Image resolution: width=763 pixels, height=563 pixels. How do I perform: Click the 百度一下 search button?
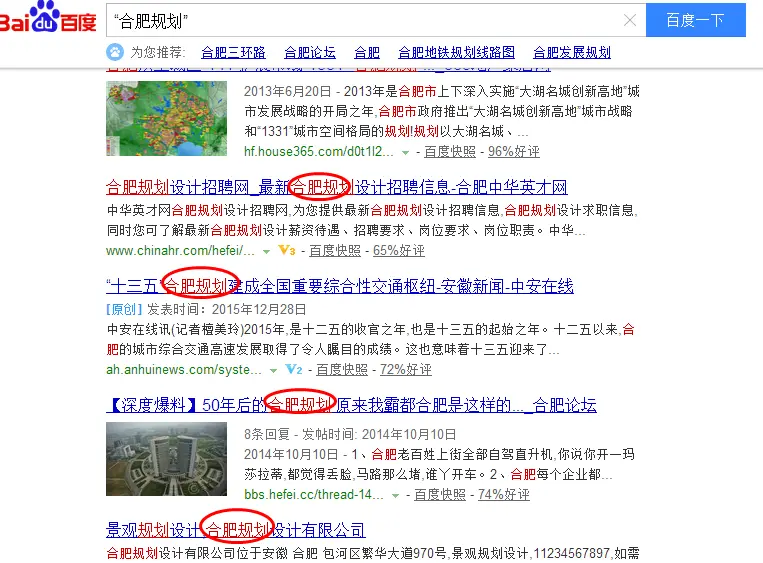point(695,20)
